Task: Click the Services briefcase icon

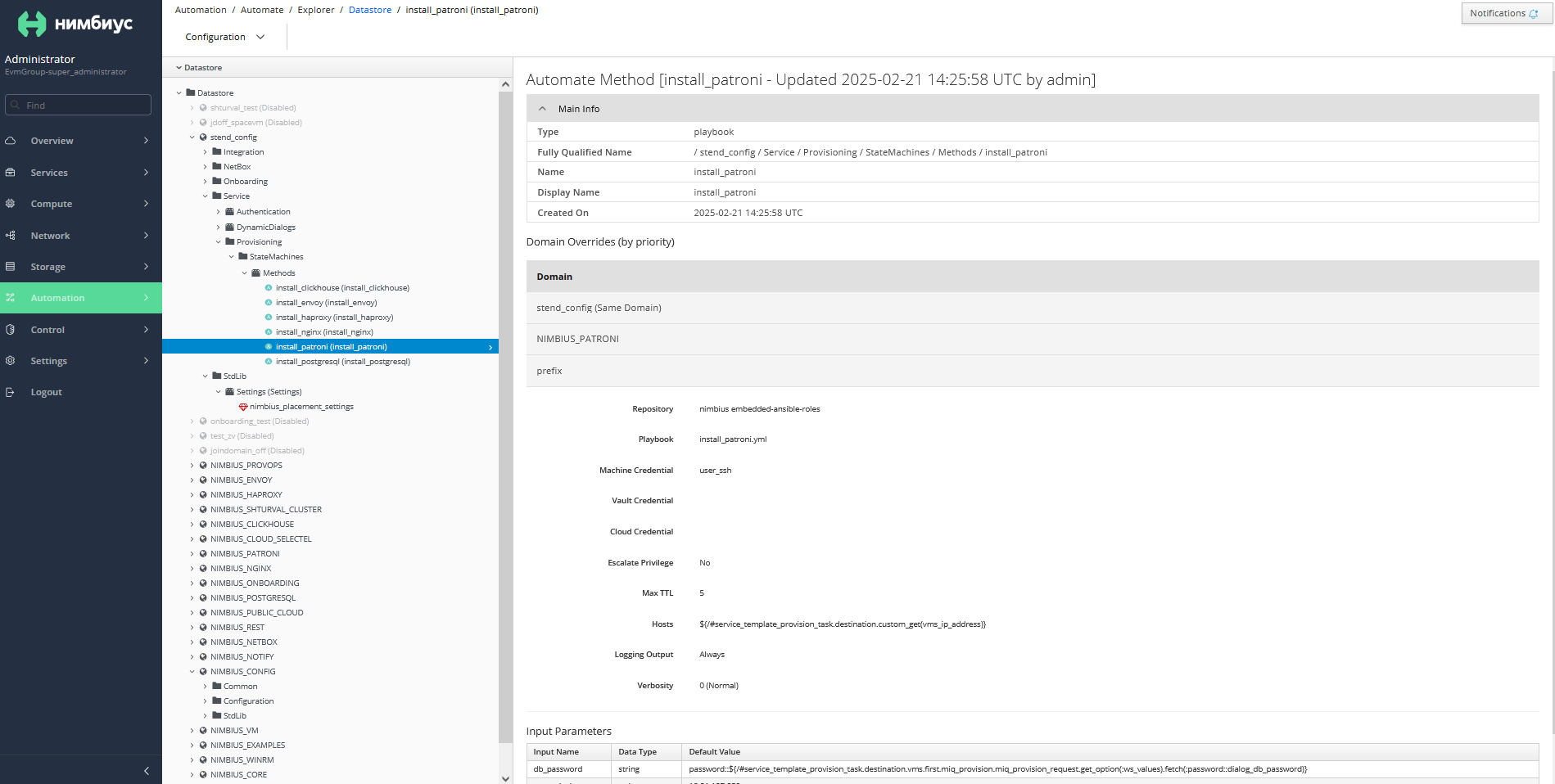Action: point(11,173)
